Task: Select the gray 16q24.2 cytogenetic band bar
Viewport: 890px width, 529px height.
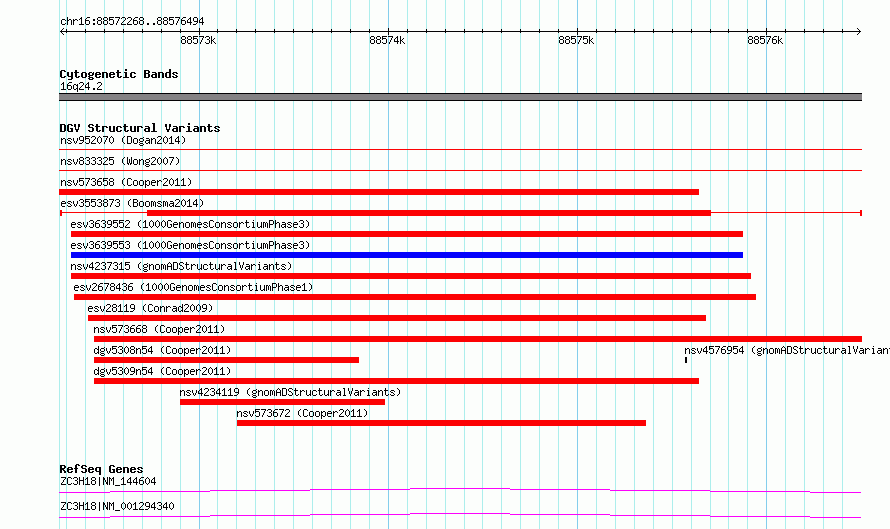Action: [460, 97]
